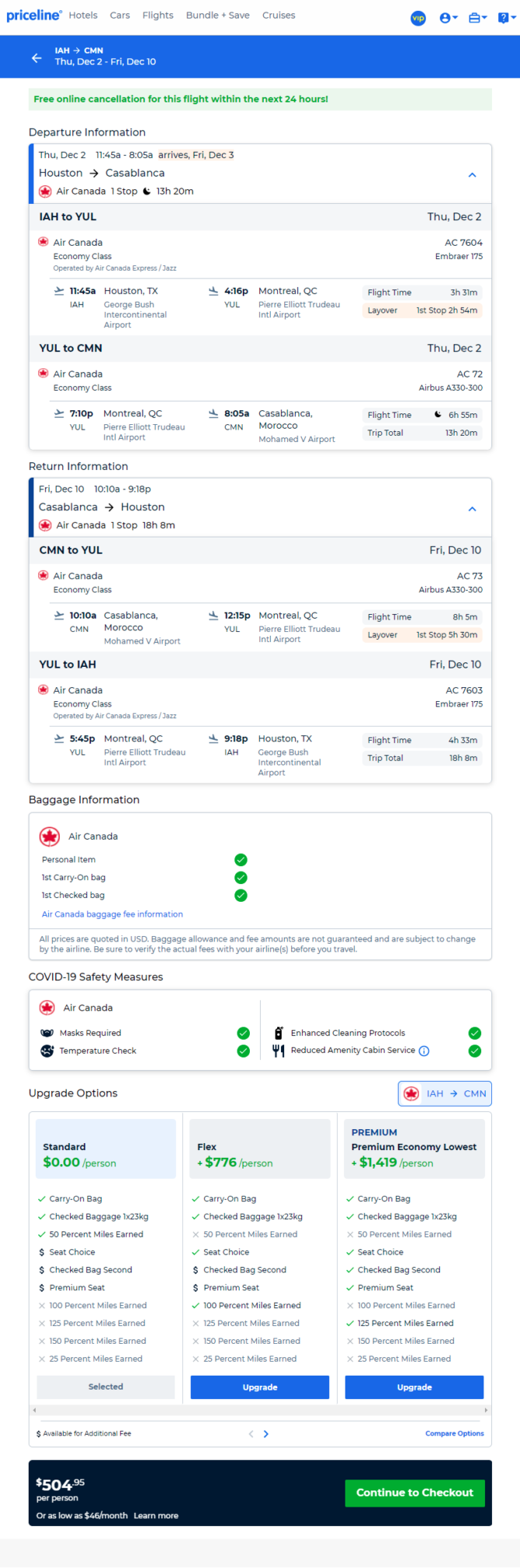This screenshot has height=1568, width=520.
Task: Click the Reduced Amenity Cabin Service info icon
Action: point(424,1052)
